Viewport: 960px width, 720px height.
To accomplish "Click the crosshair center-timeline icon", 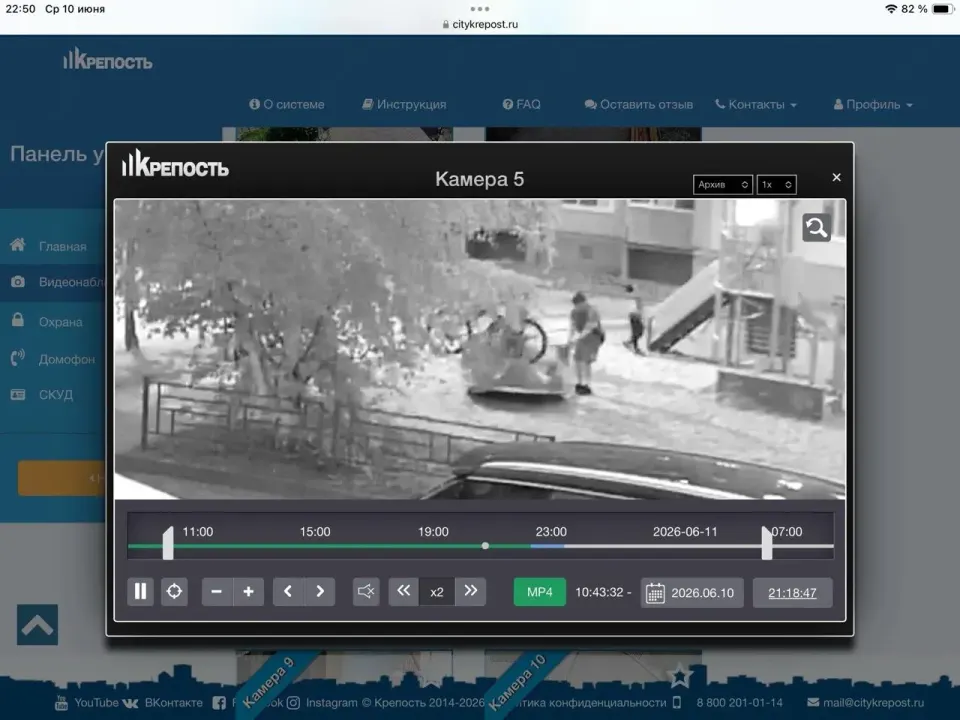I will [x=174, y=591].
